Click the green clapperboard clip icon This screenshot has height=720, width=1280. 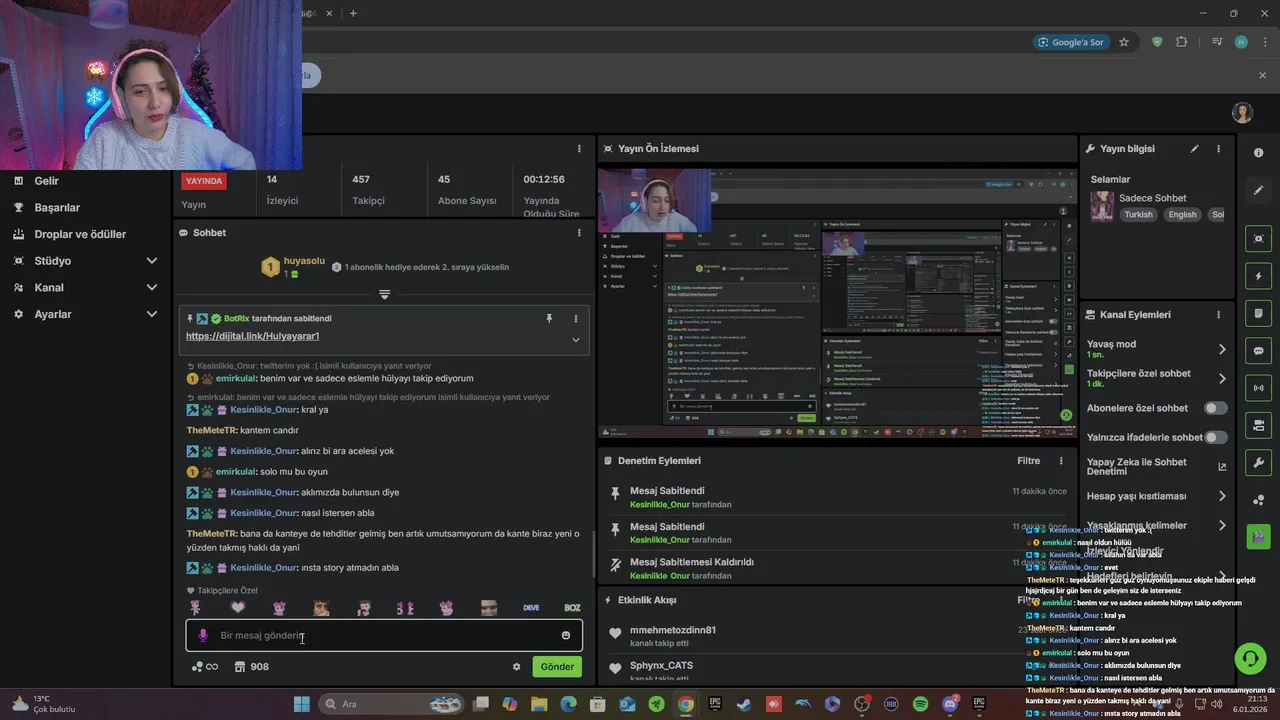(1258, 536)
